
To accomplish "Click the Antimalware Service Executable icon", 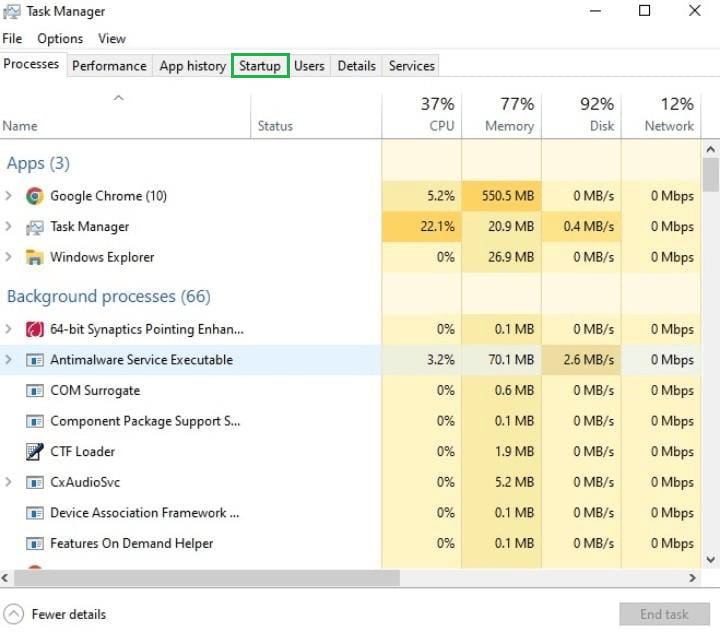I will coord(35,360).
